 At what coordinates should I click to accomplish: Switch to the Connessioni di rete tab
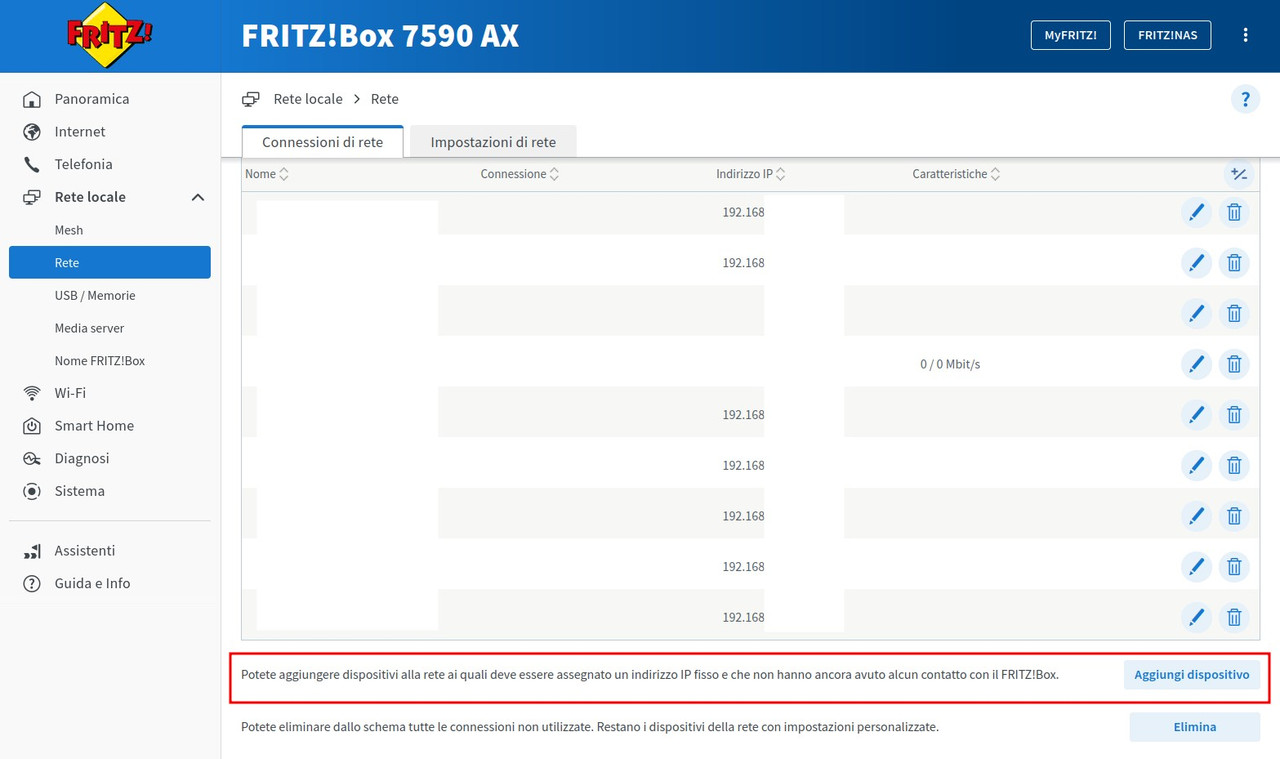tap(322, 142)
